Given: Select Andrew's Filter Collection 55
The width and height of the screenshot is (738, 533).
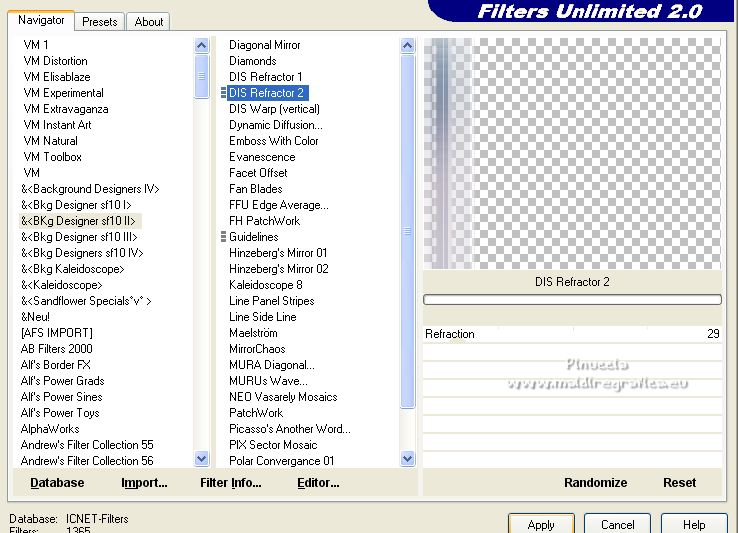Looking at the screenshot, I should coord(87,445).
